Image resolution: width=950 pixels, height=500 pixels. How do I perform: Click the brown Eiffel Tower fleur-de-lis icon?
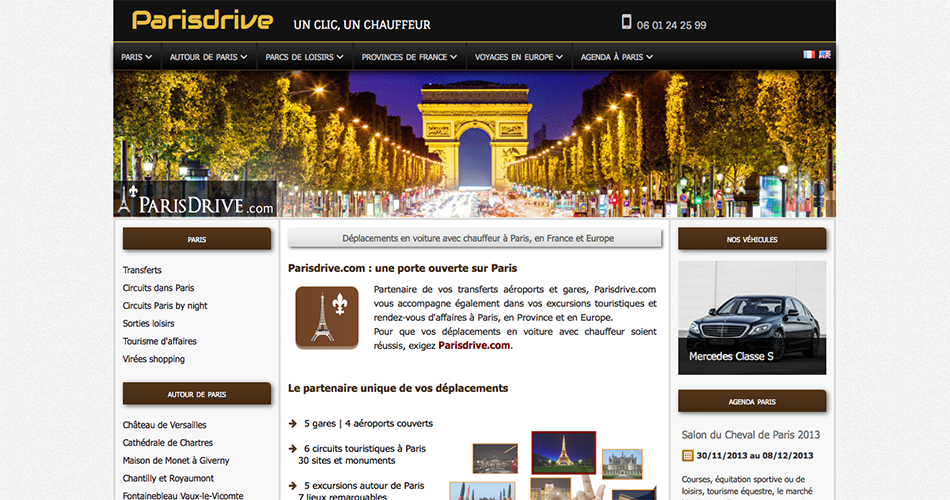327,318
